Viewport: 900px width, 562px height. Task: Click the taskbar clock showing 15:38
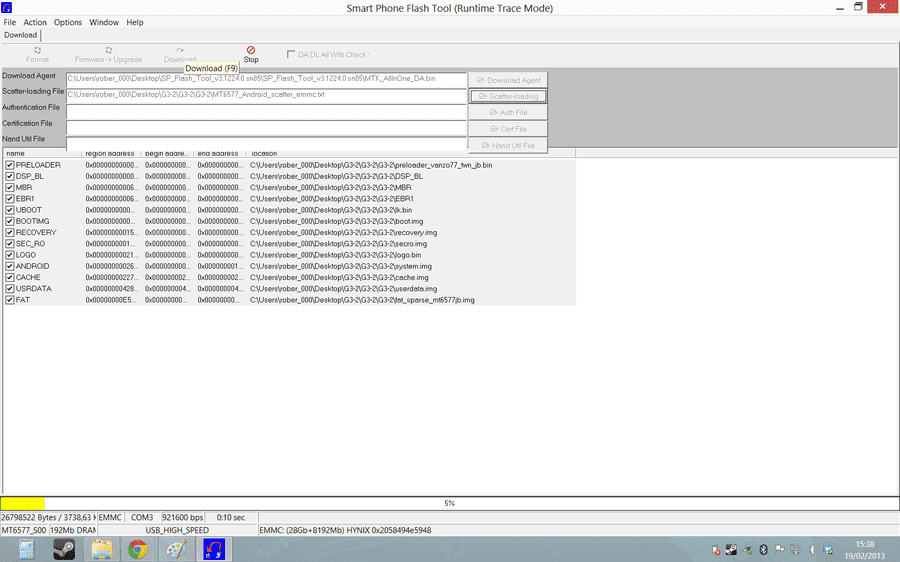coord(864,550)
